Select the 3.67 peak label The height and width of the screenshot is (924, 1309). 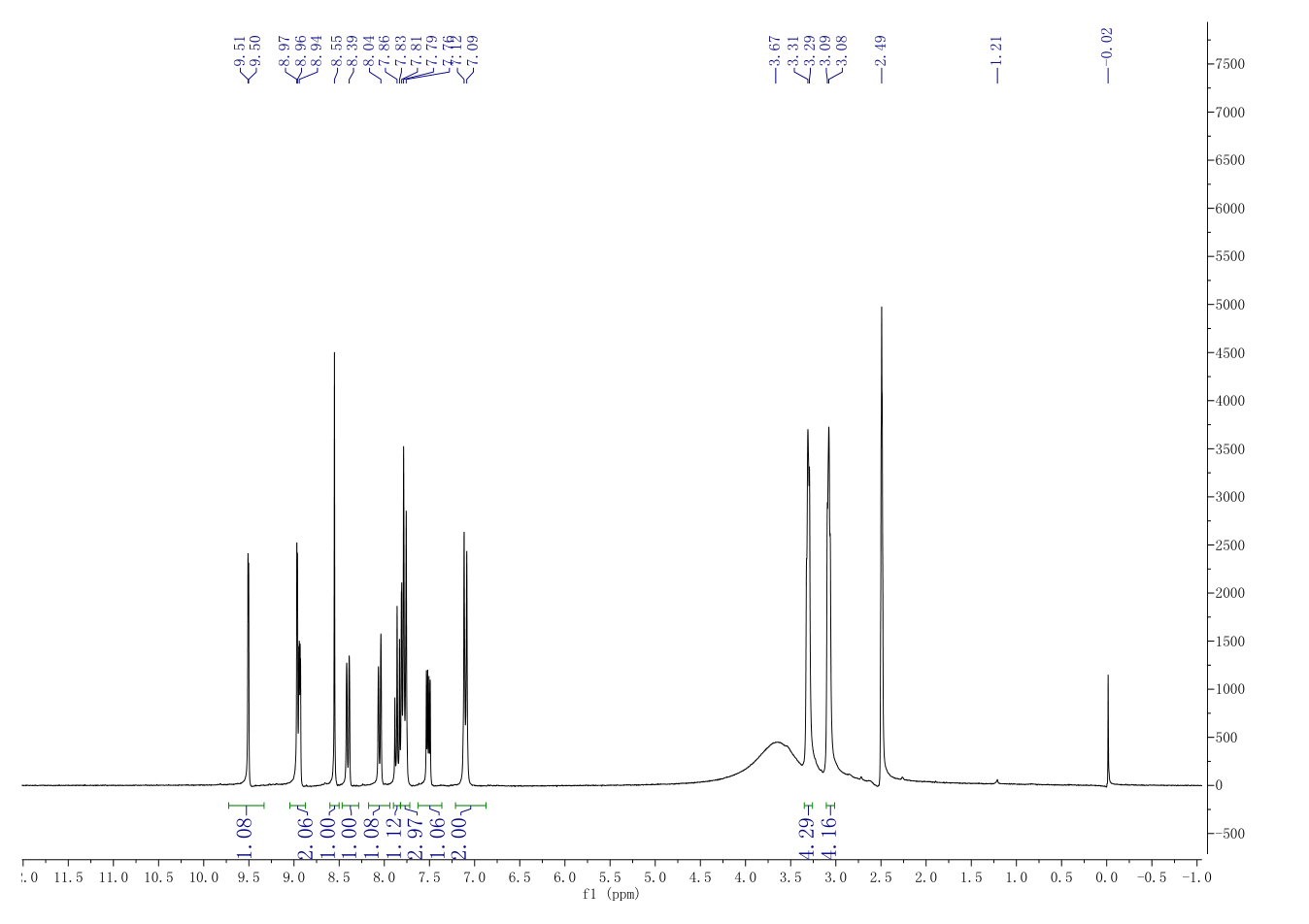[x=775, y=50]
